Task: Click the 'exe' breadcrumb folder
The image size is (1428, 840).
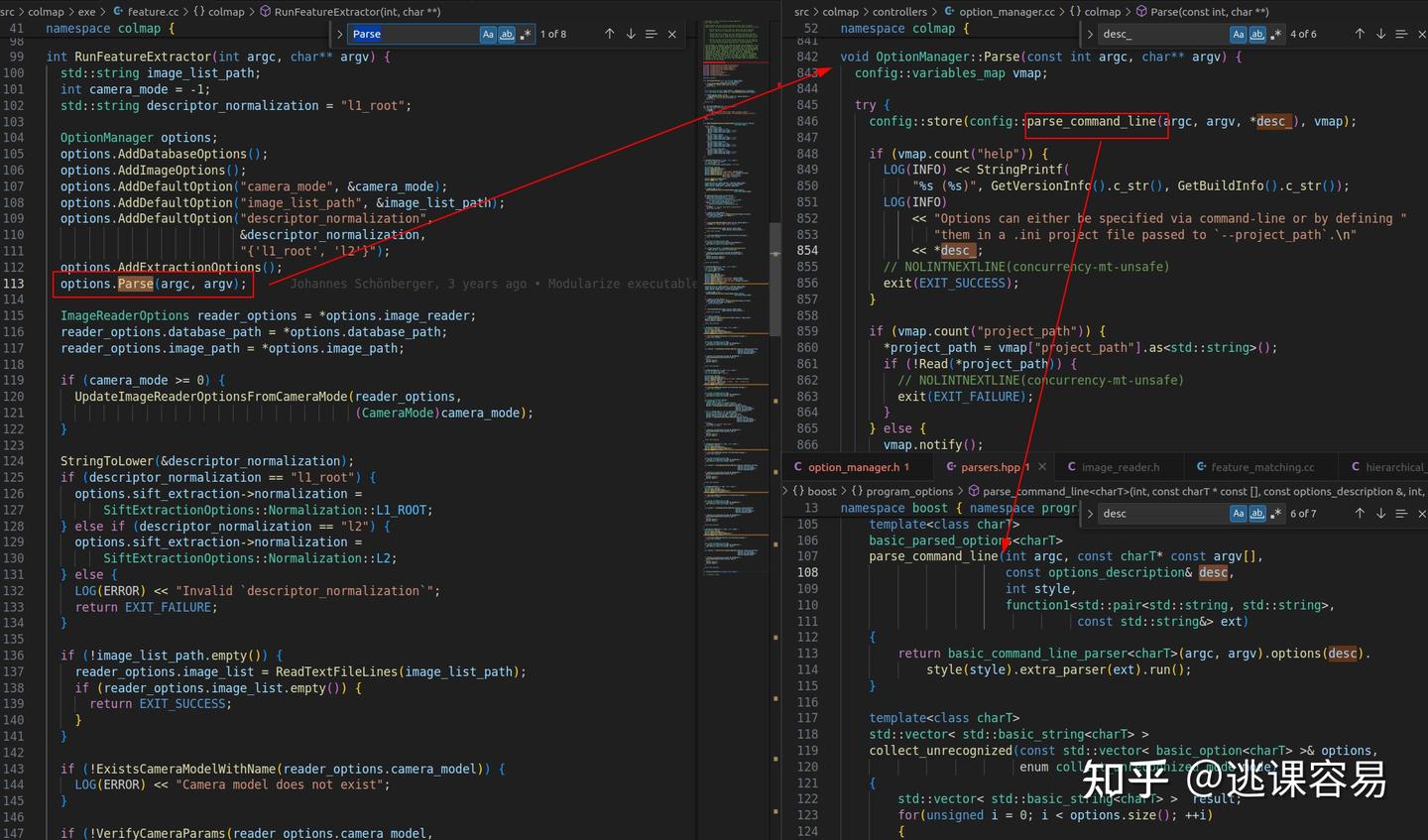Action: [x=87, y=12]
